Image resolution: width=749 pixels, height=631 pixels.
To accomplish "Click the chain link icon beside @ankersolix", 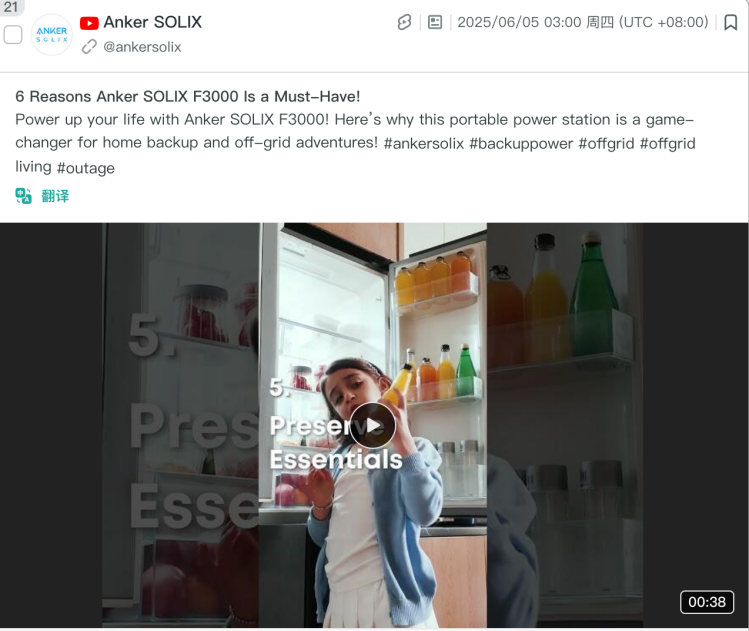I will pyautogui.click(x=89, y=47).
